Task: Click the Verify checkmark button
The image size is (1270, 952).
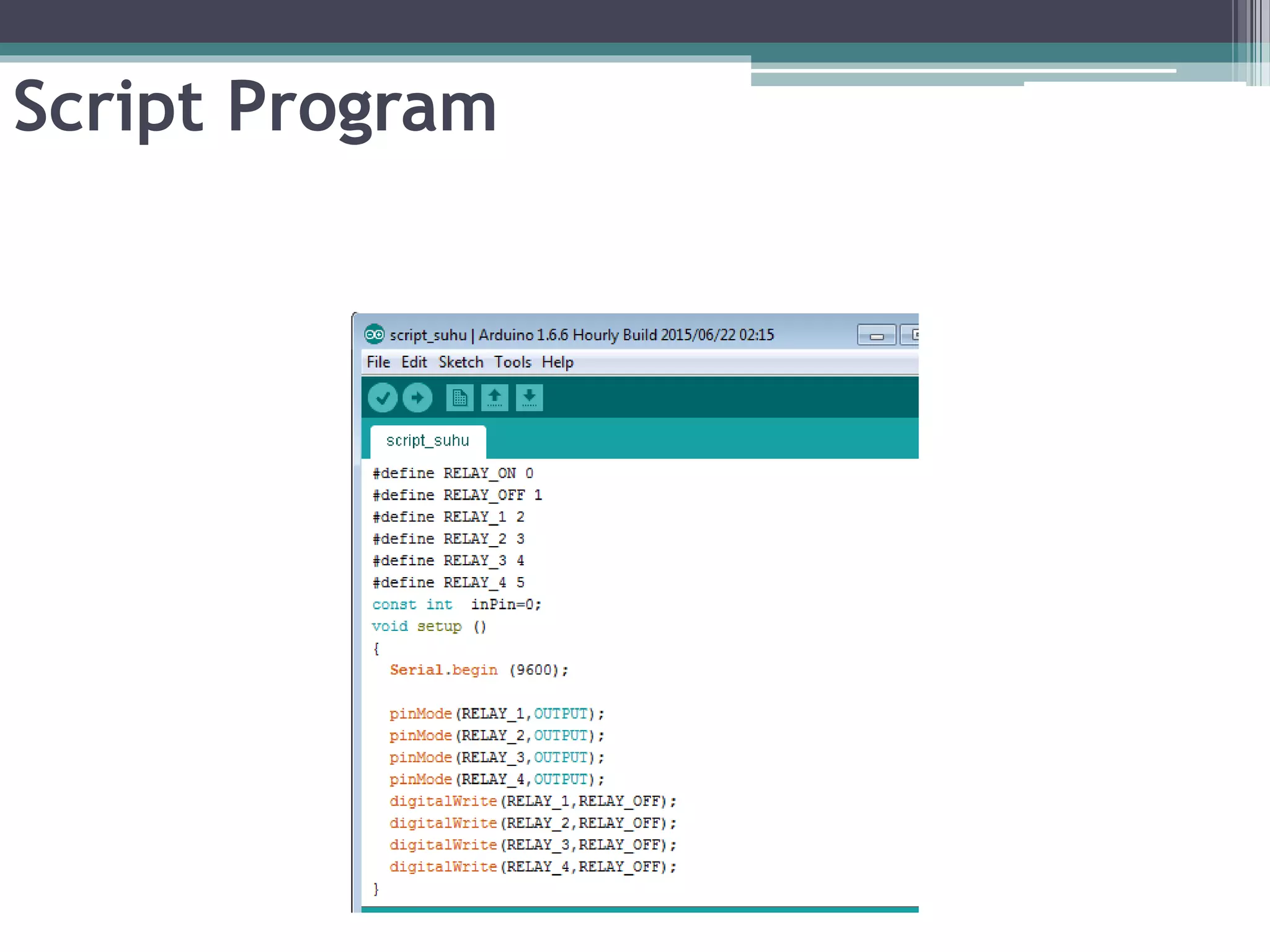Action: (x=383, y=398)
